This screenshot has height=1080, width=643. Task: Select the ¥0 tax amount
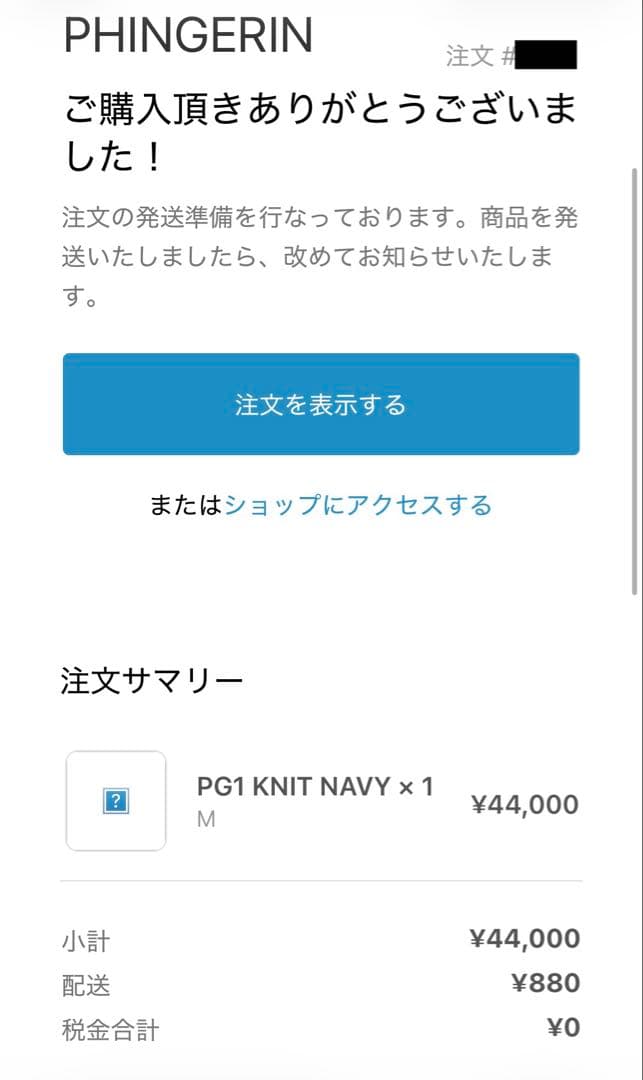561,1028
